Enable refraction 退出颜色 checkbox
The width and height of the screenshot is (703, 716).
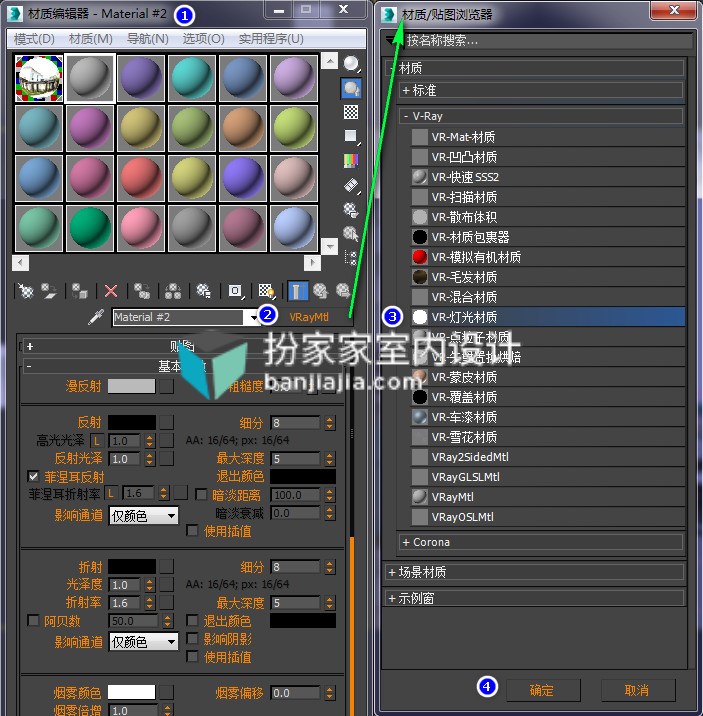click(x=192, y=621)
